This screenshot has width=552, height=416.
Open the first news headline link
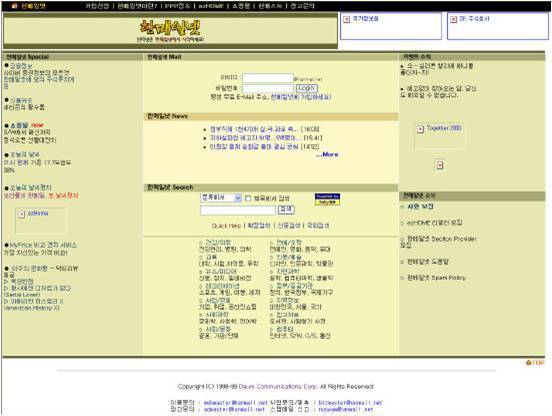(x=254, y=129)
